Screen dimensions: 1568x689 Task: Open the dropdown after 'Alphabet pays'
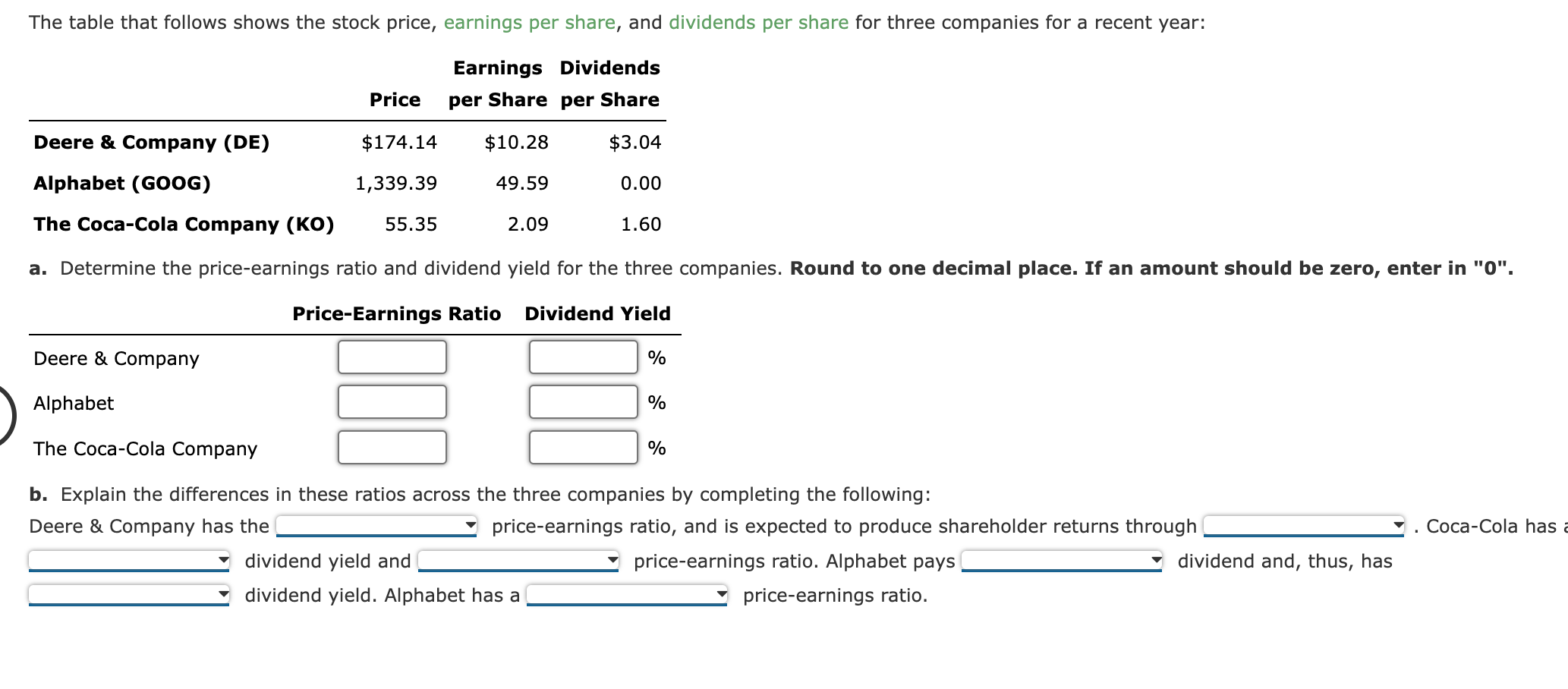click(x=1061, y=561)
